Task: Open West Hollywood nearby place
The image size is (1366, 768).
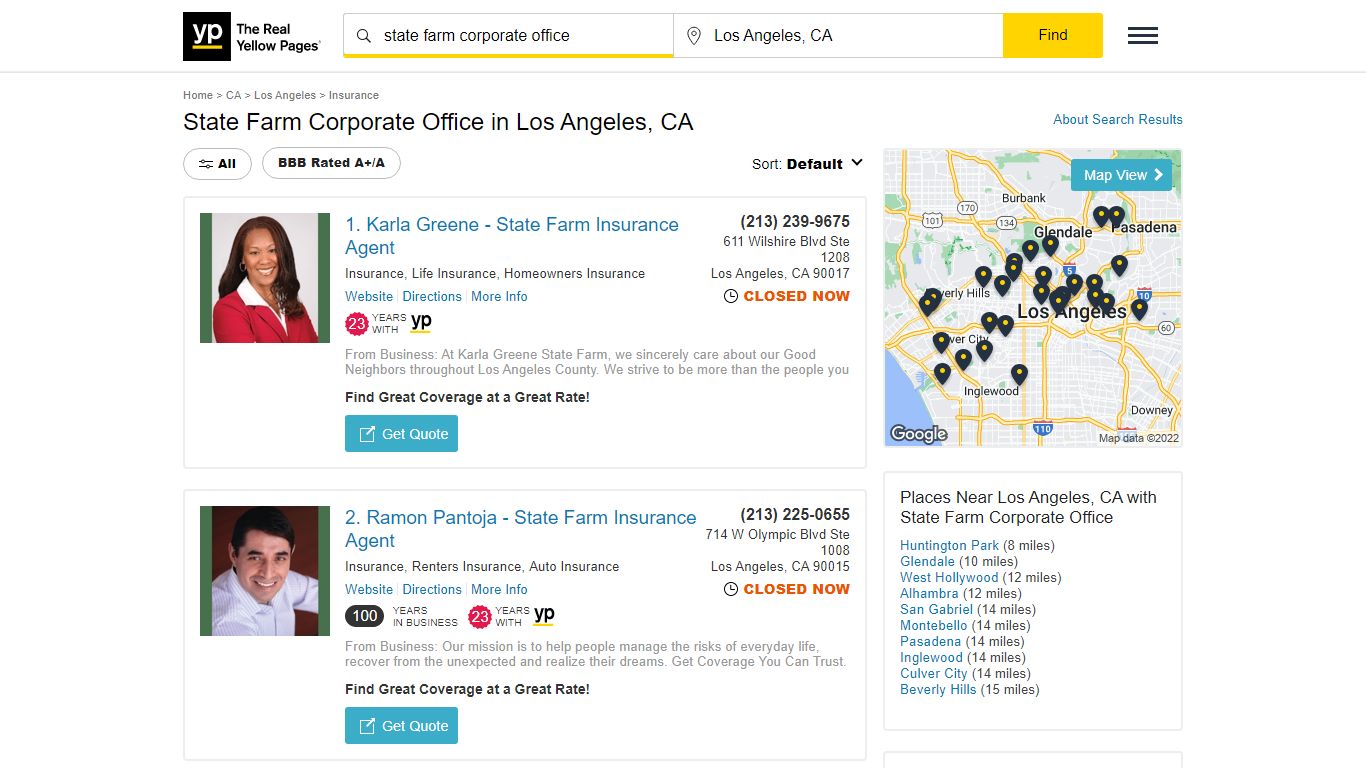Action: tap(949, 577)
